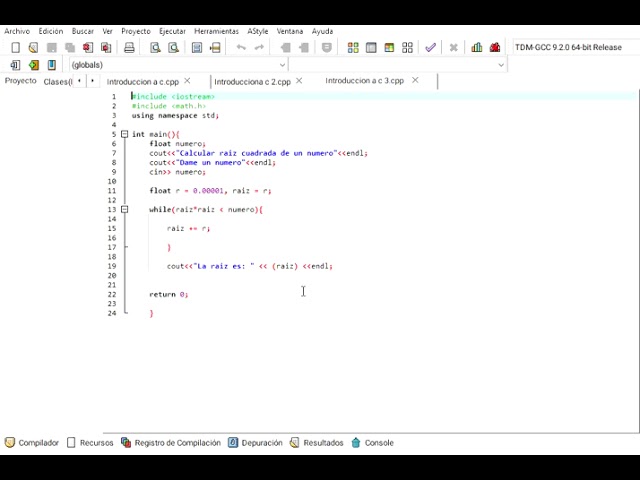The width and height of the screenshot is (640, 480).
Task: Close the Introducciona c 2.cpp tab
Action: coord(299,81)
